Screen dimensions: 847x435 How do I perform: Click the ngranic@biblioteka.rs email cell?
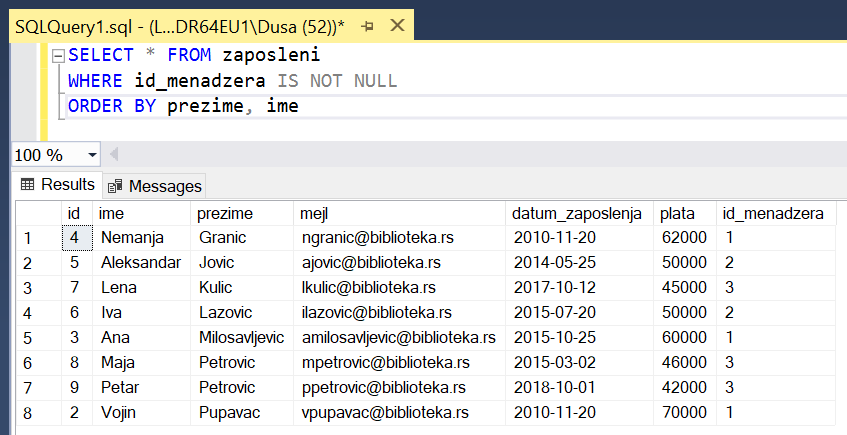[x=371, y=238]
